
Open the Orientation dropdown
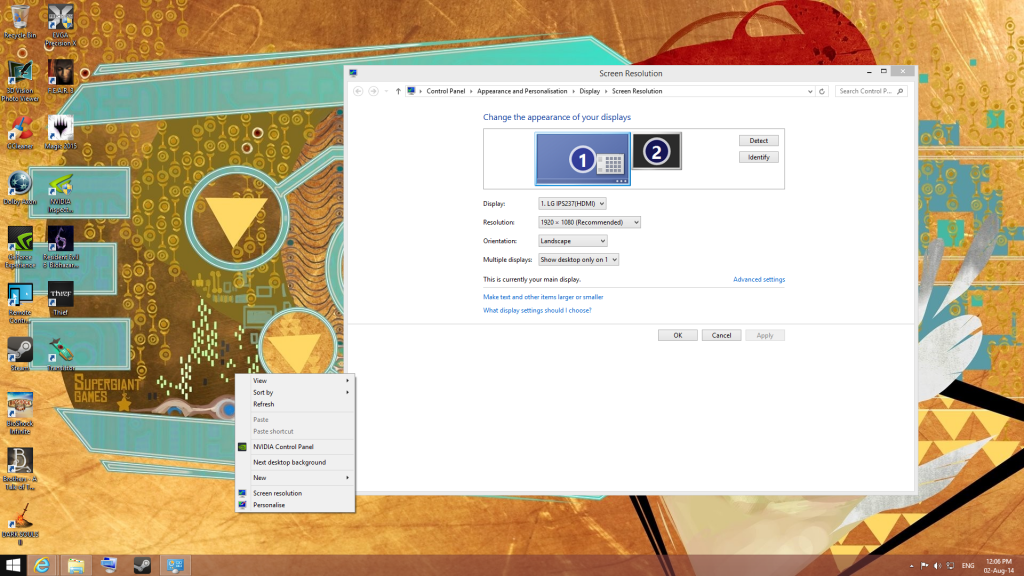[x=573, y=241]
